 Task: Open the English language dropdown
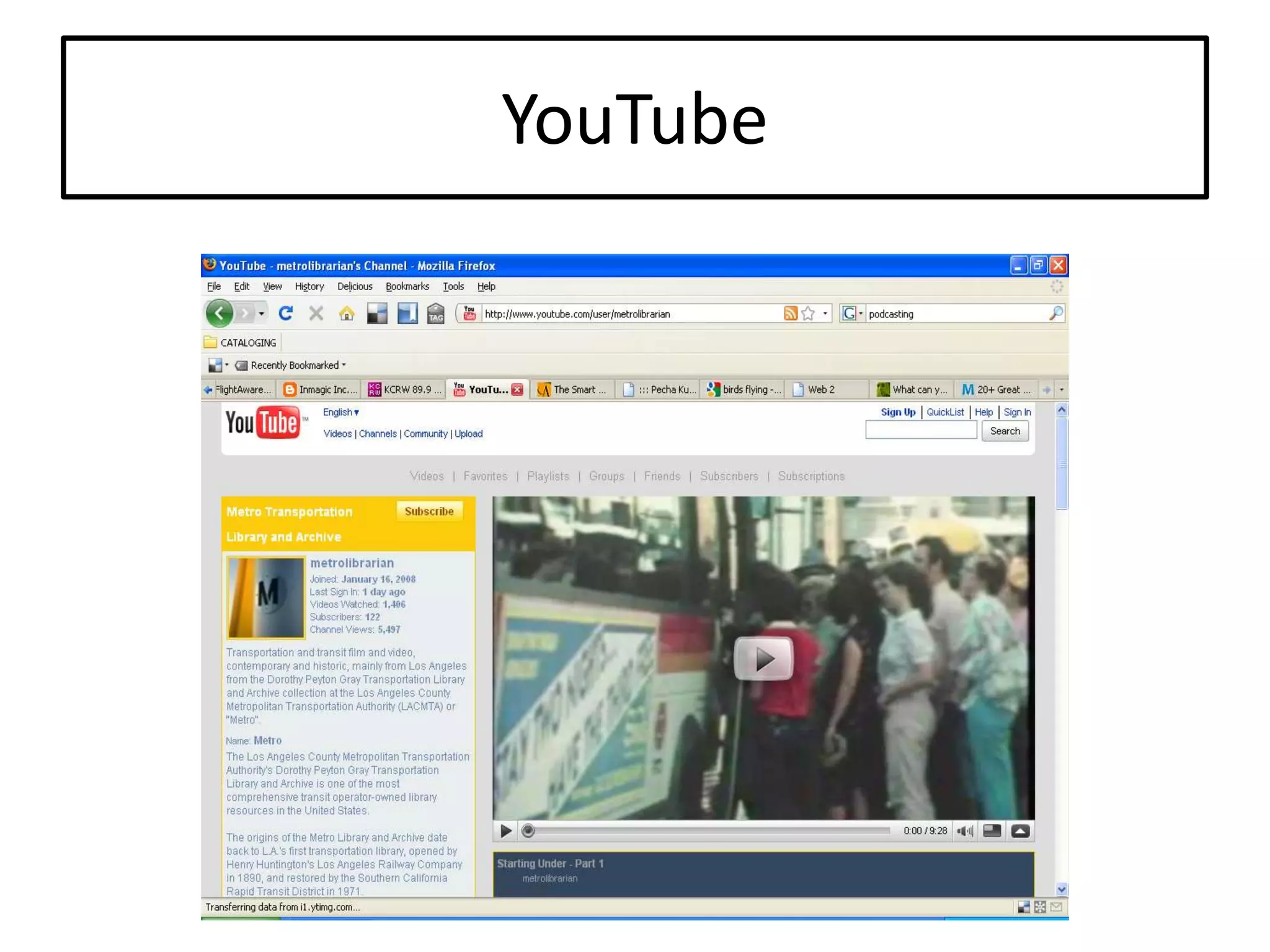coord(340,412)
